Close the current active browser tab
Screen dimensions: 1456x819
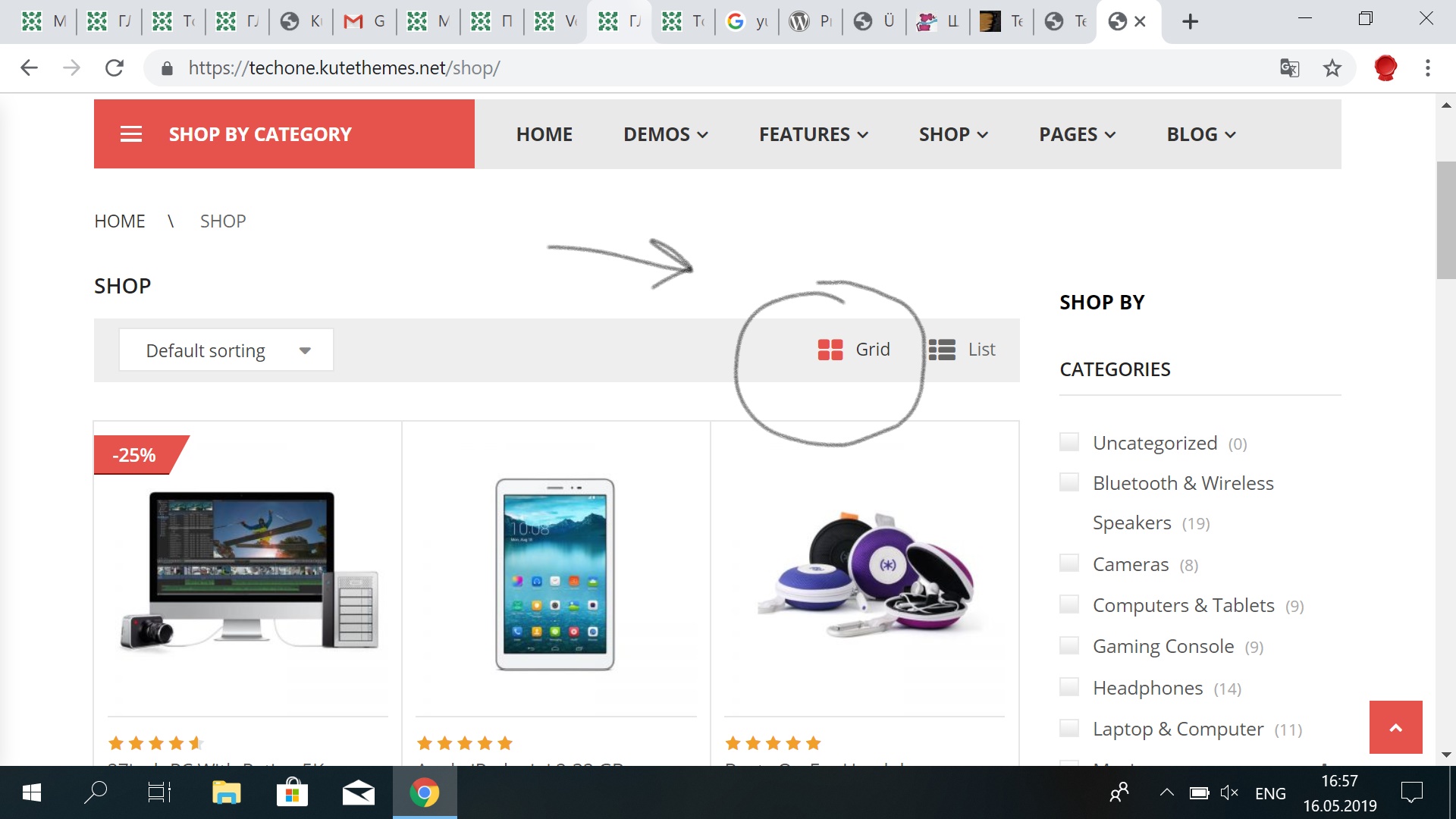pyautogui.click(x=1140, y=22)
